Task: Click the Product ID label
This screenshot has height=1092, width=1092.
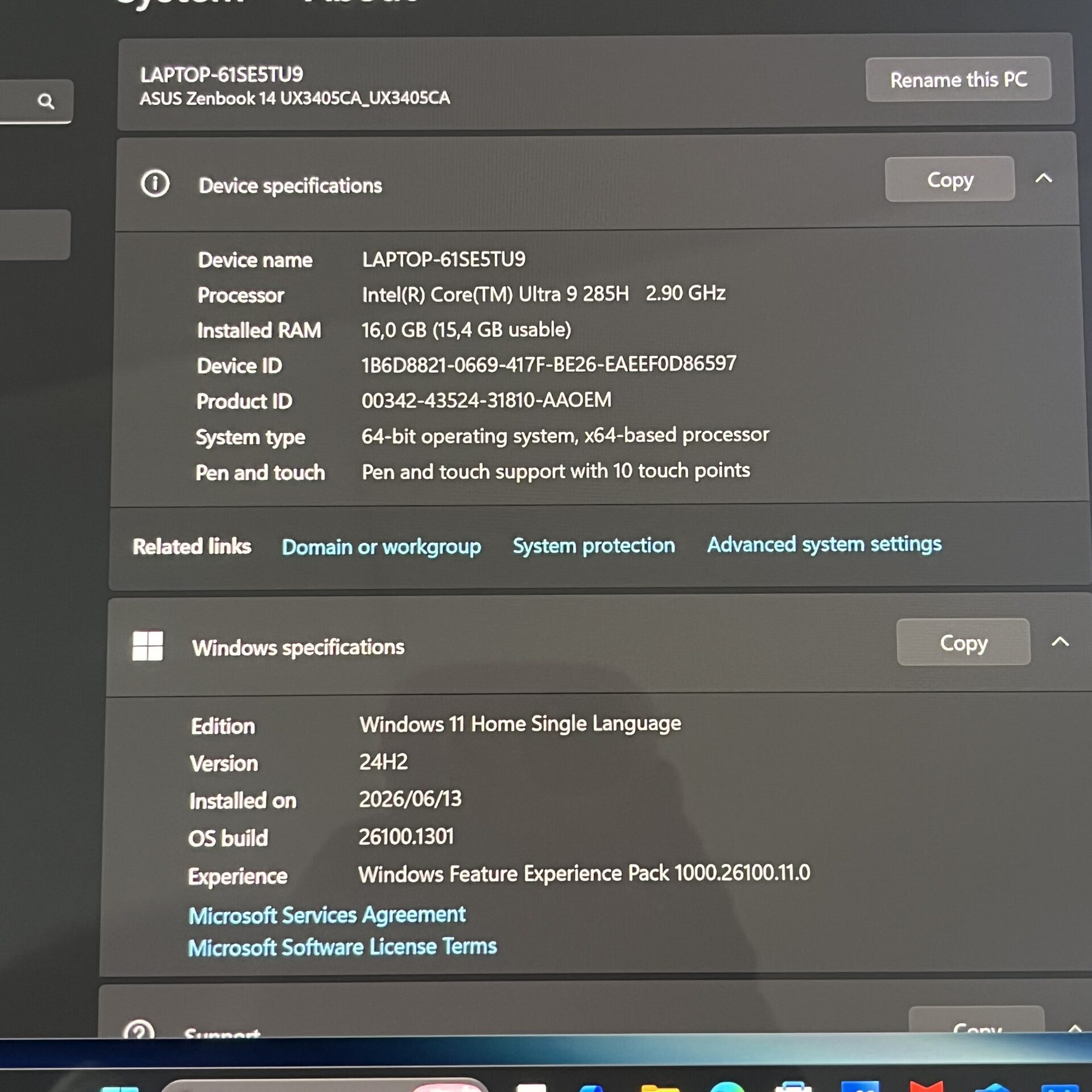Action: tap(244, 402)
